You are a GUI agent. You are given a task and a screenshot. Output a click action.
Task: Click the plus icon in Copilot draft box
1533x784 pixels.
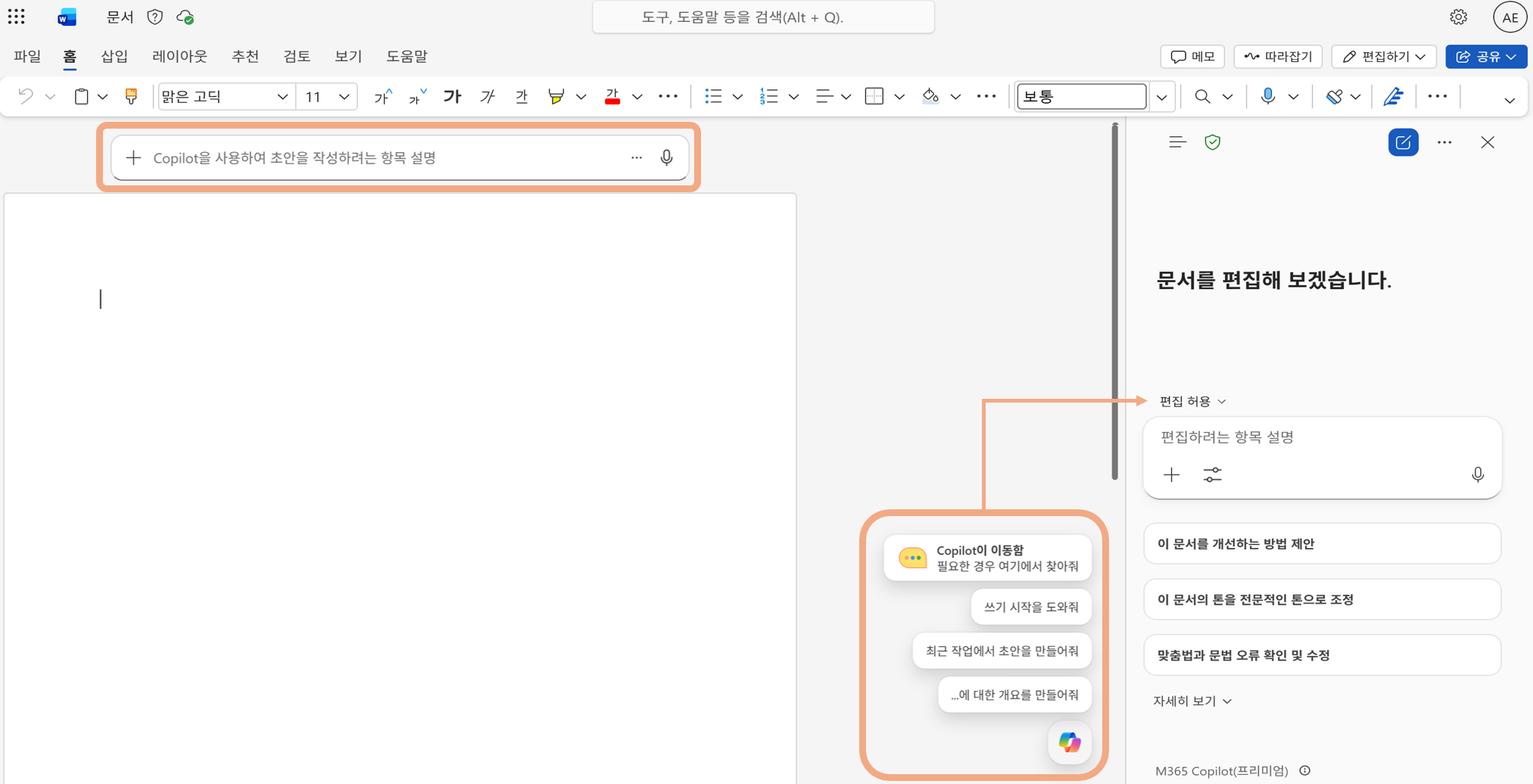coord(133,157)
